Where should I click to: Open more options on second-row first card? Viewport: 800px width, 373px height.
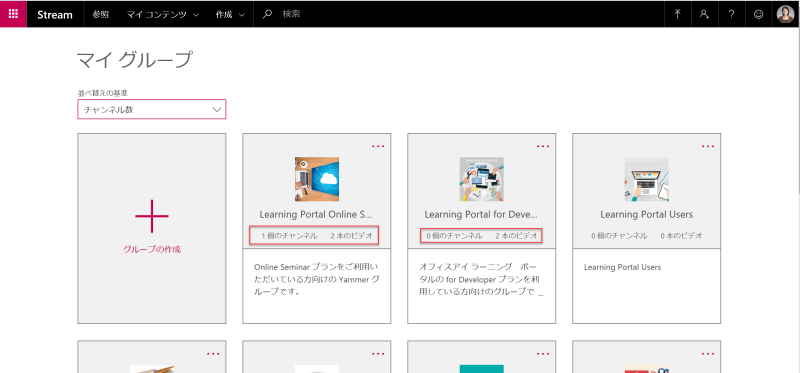(x=213, y=354)
